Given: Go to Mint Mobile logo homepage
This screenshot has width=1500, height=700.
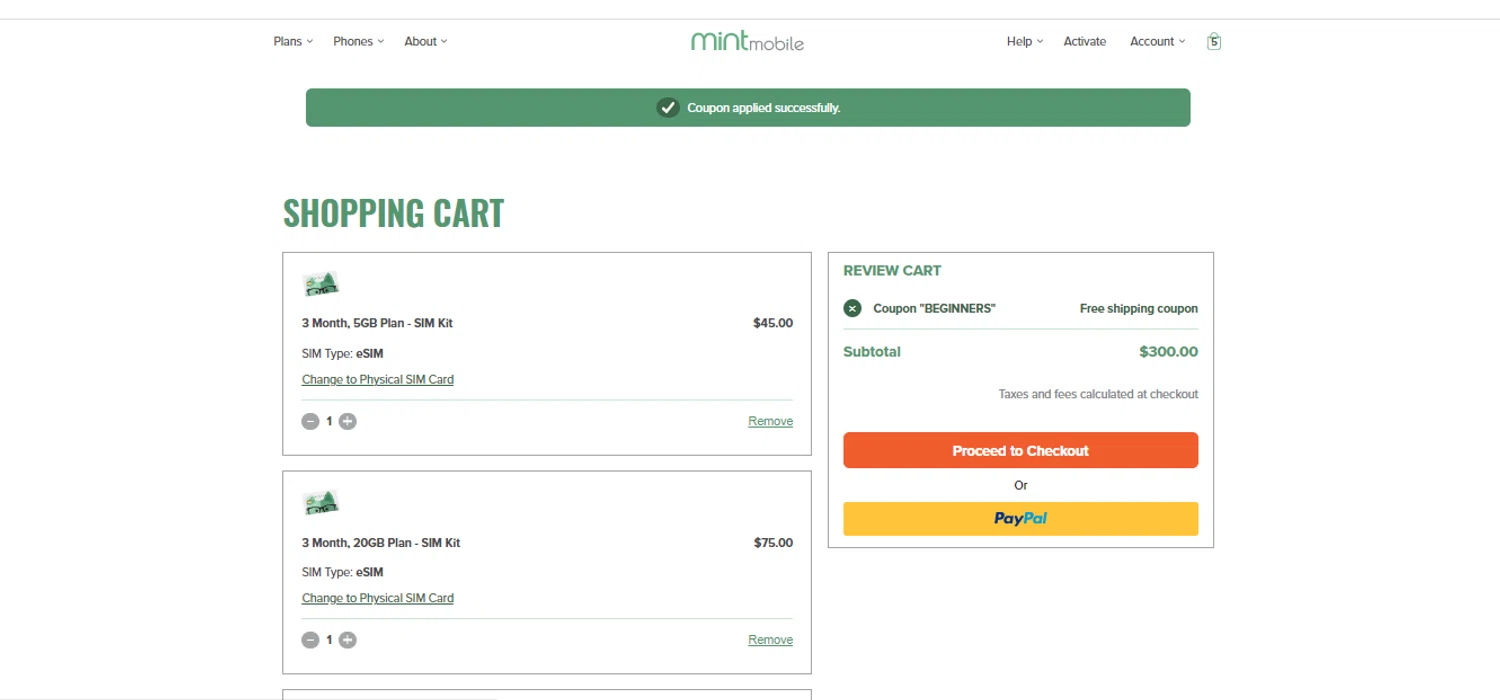Looking at the screenshot, I should click(x=747, y=41).
